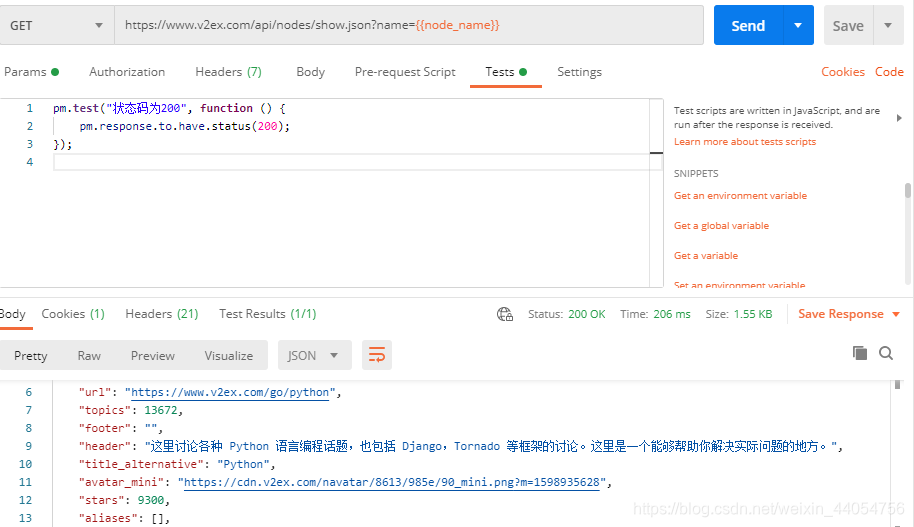Screen dimensions: 914x527
Task: Click the Size 1.55 KB value
Action: [x=753, y=314]
